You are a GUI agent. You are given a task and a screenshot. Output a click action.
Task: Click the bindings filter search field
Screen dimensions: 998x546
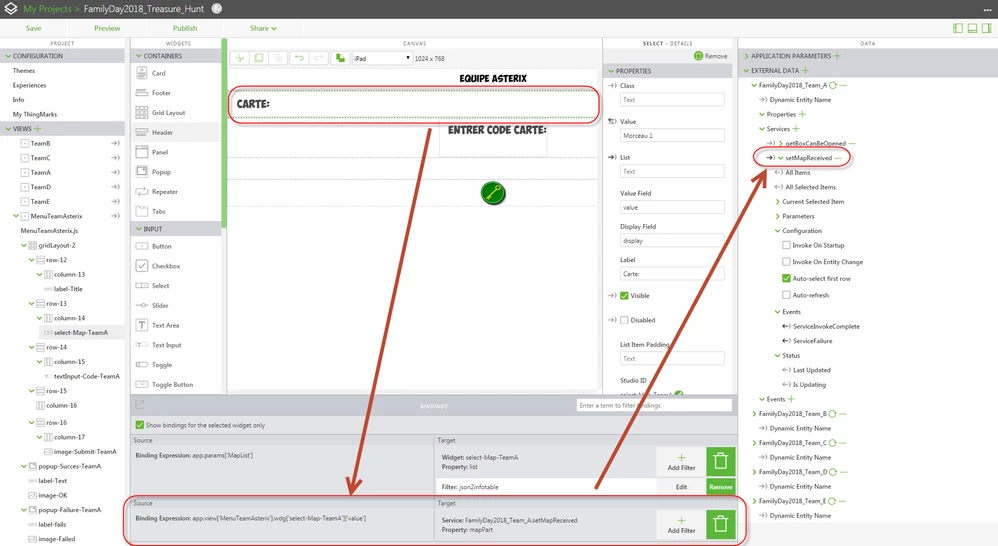(x=654, y=405)
